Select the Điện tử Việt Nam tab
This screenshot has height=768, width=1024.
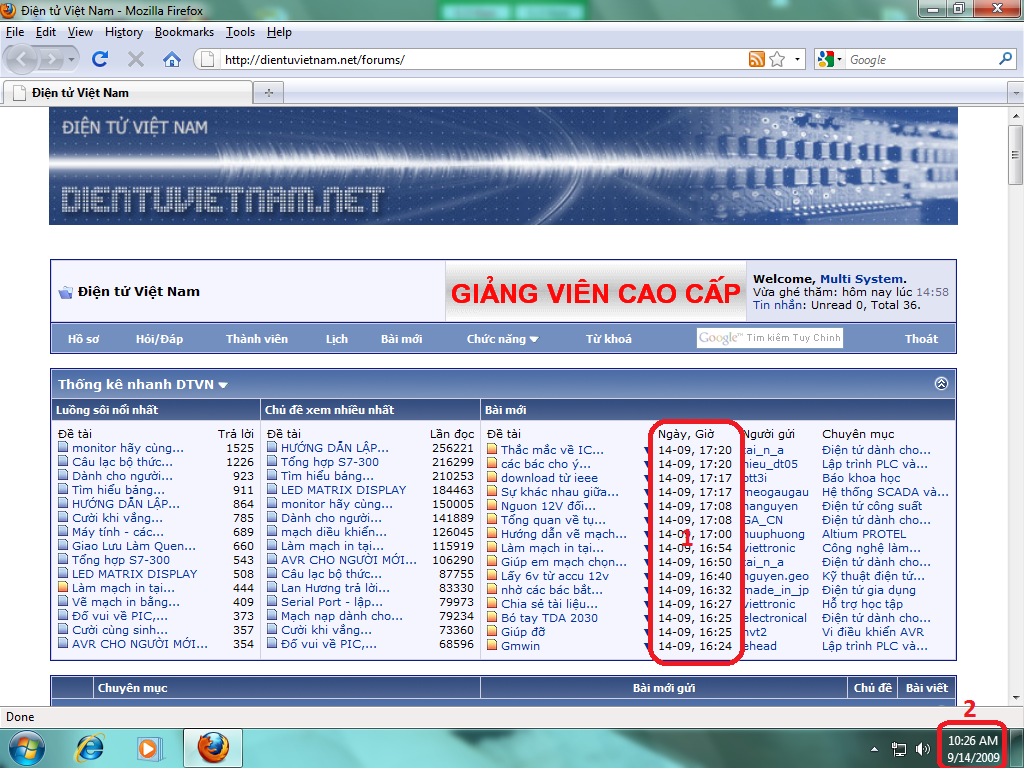[128, 93]
